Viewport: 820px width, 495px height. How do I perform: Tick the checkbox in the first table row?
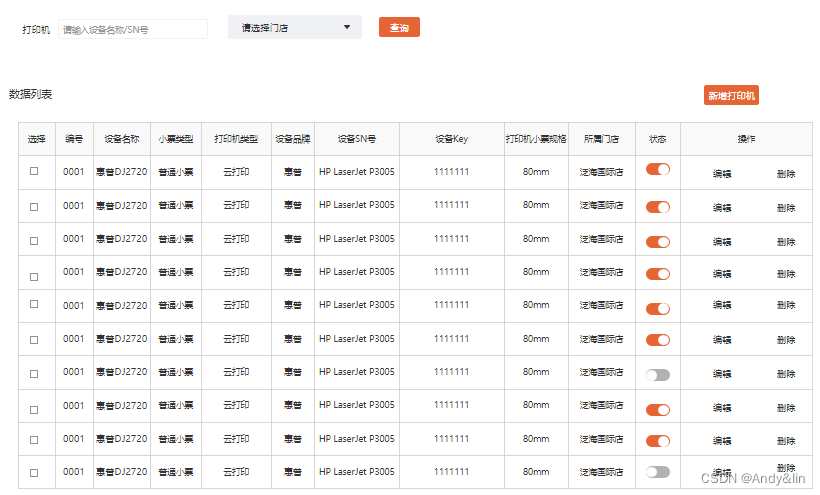34,171
